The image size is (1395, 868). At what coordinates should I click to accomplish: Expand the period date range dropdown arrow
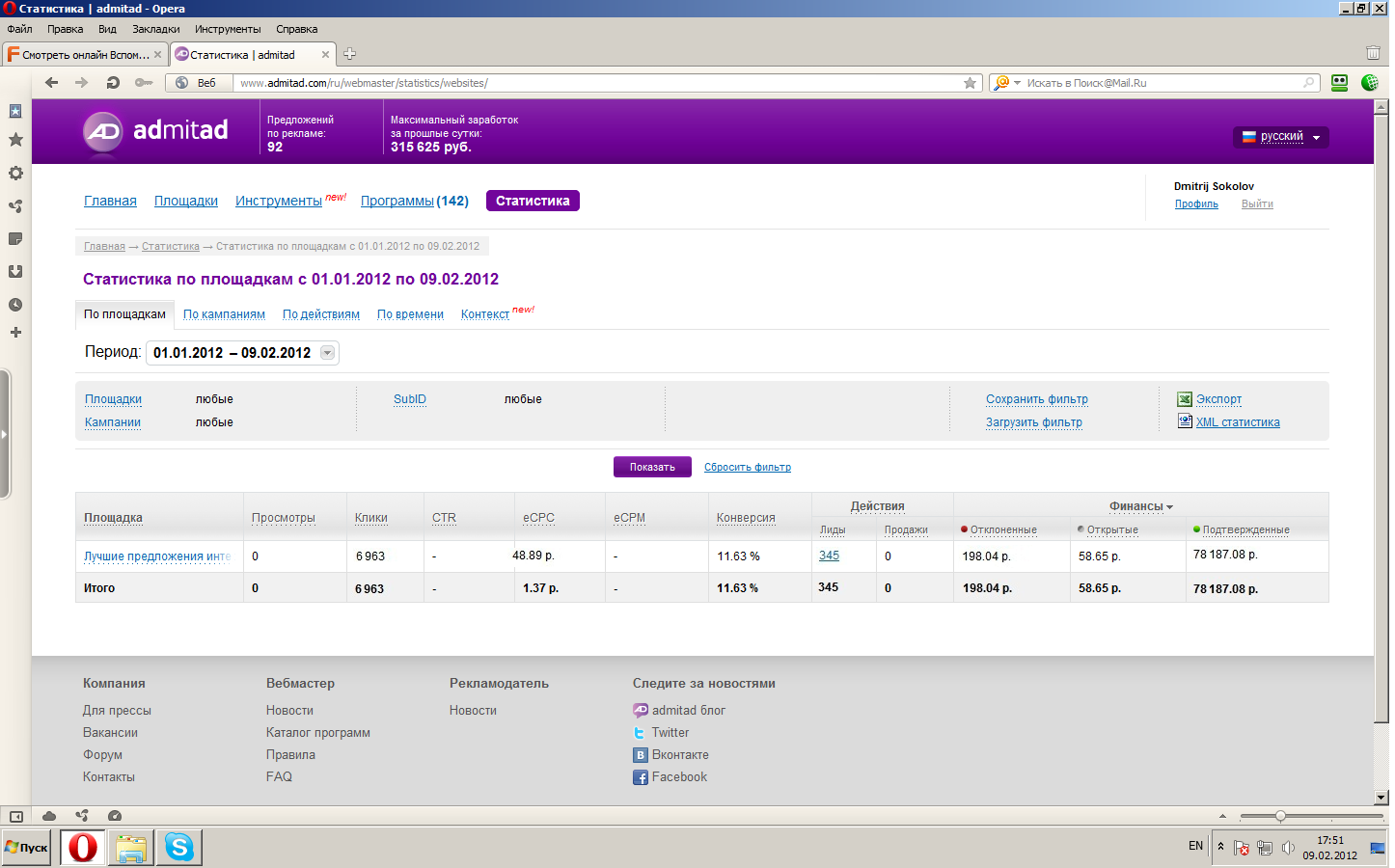click(x=328, y=353)
